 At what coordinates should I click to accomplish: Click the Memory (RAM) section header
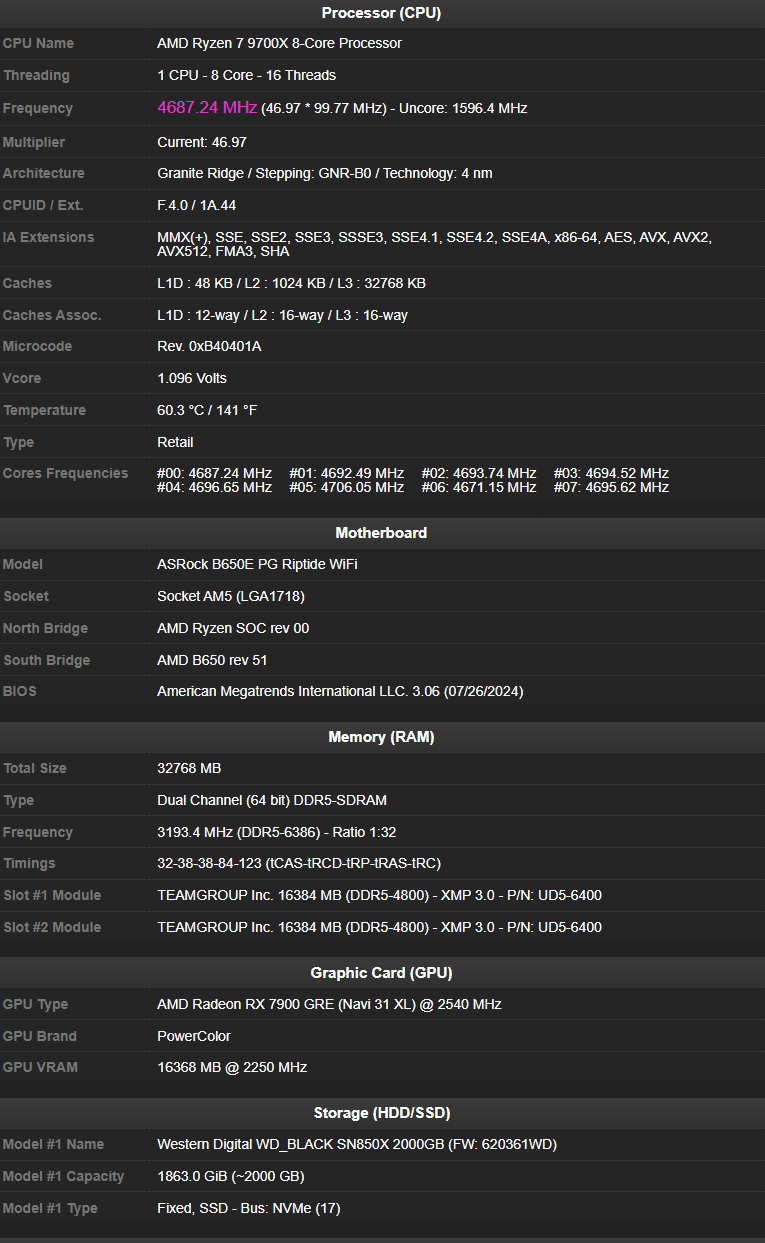[x=381, y=737]
